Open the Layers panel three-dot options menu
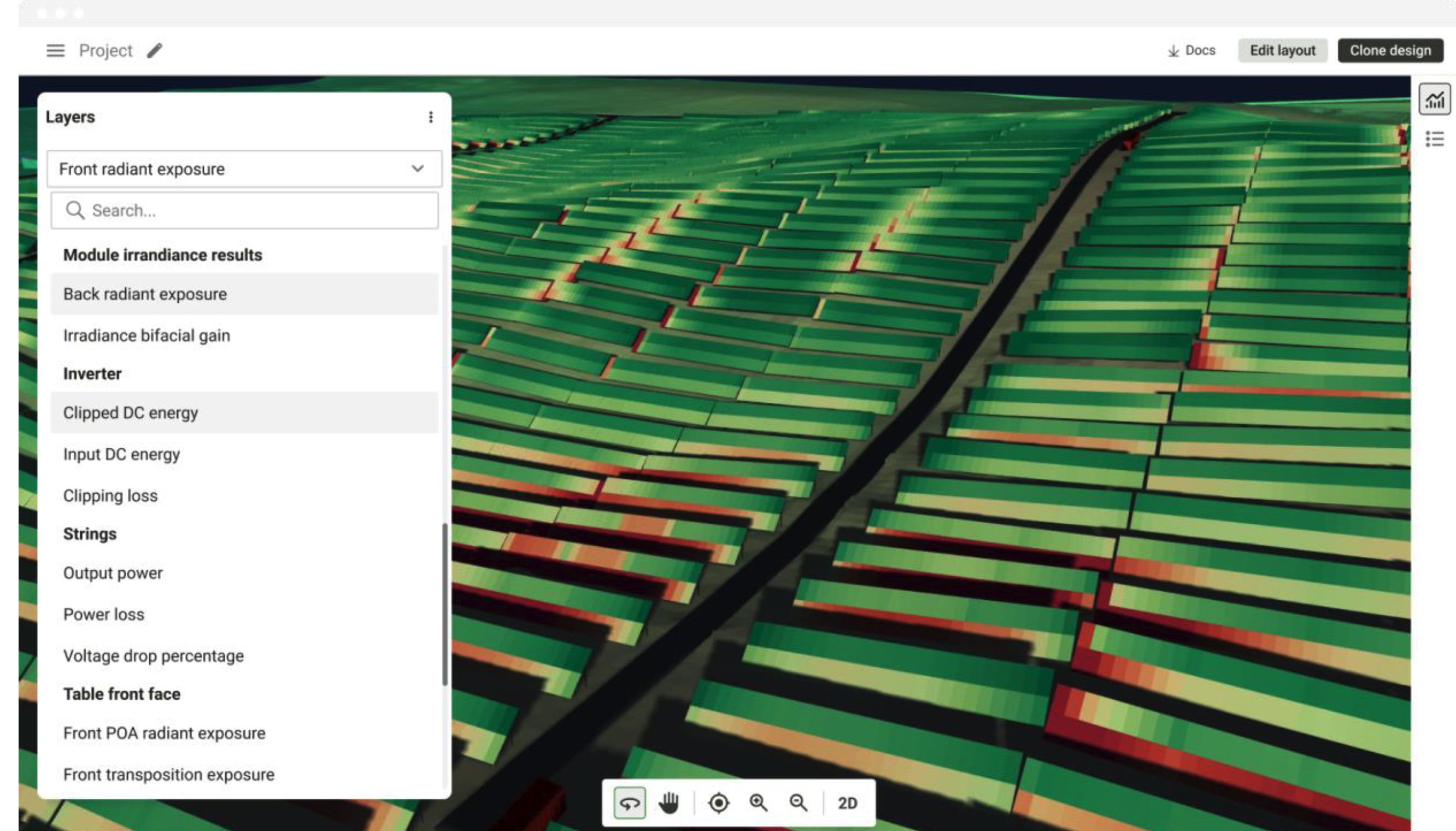 pos(431,117)
